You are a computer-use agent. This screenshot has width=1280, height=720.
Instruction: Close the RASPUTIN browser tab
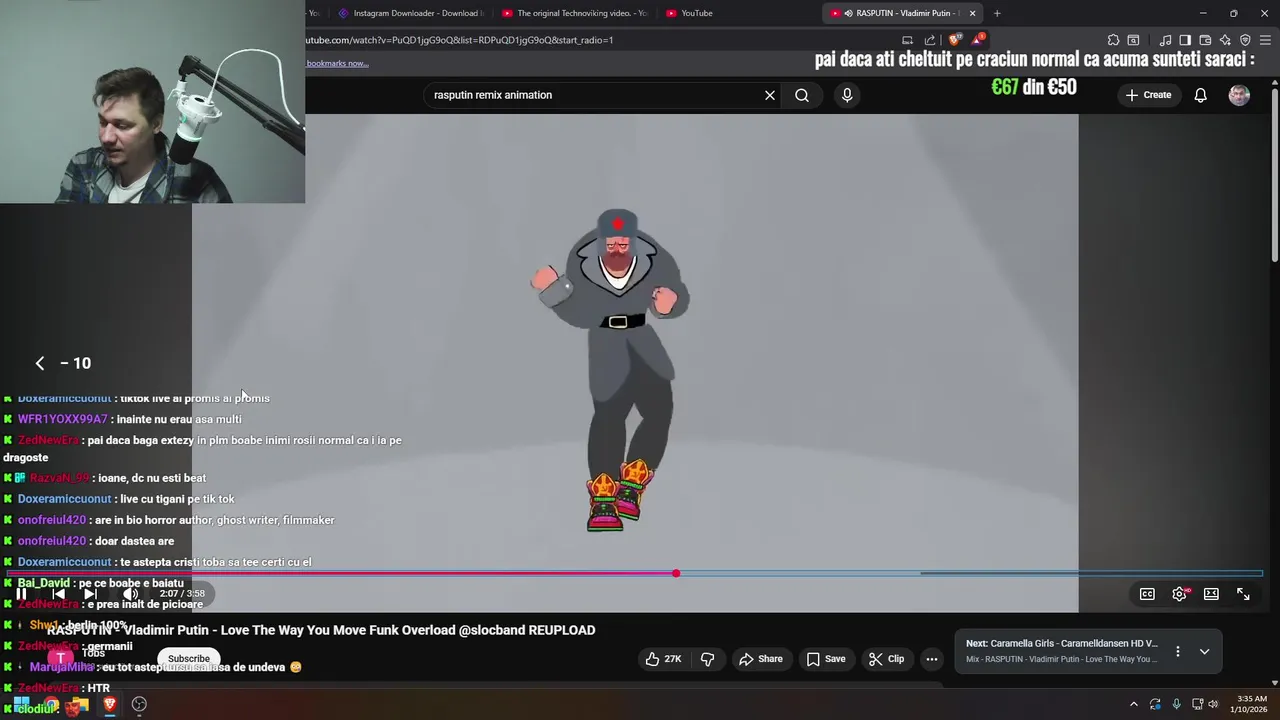pos(972,13)
